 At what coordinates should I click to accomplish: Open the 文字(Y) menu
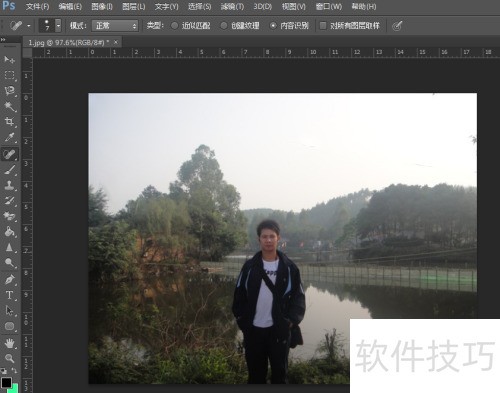[166, 6]
